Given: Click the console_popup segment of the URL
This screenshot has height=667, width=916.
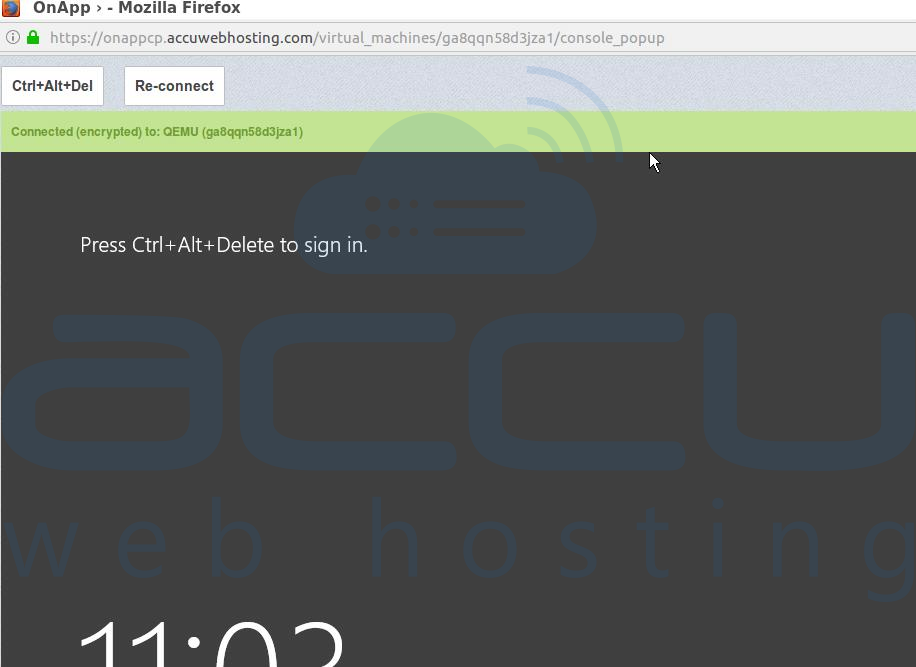Looking at the screenshot, I should pos(612,38).
